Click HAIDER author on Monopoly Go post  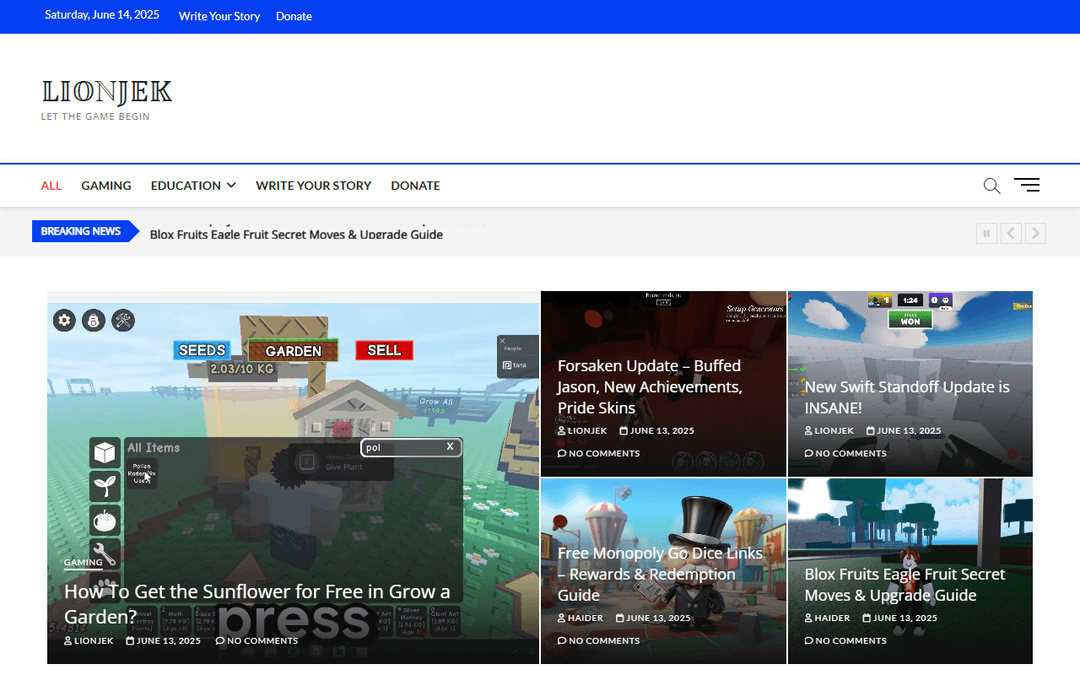click(580, 618)
